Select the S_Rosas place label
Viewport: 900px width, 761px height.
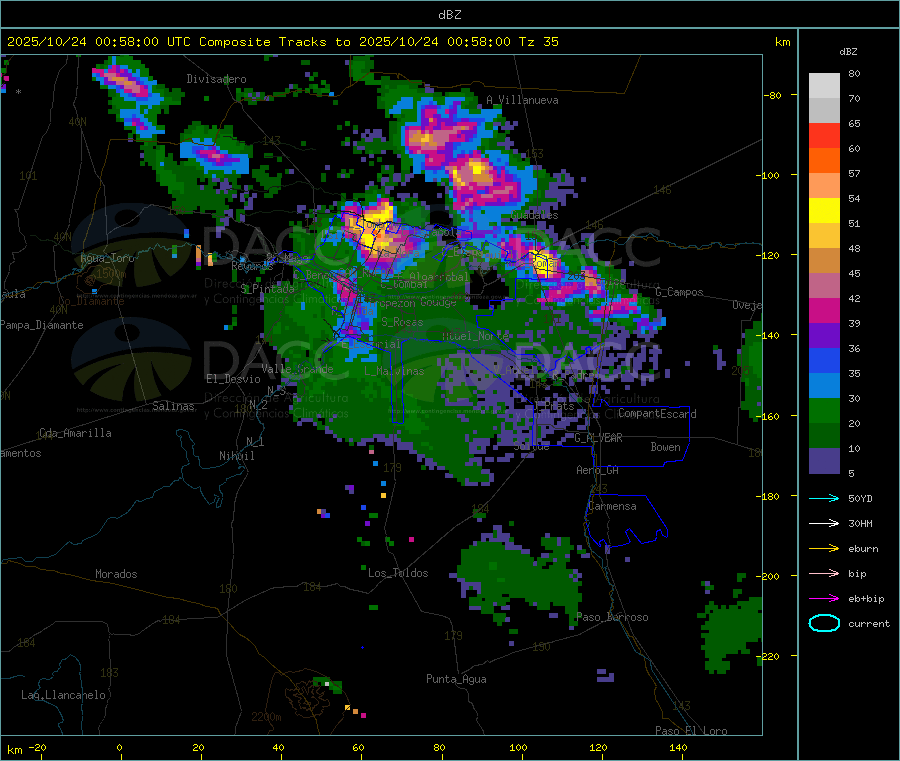click(402, 322)
